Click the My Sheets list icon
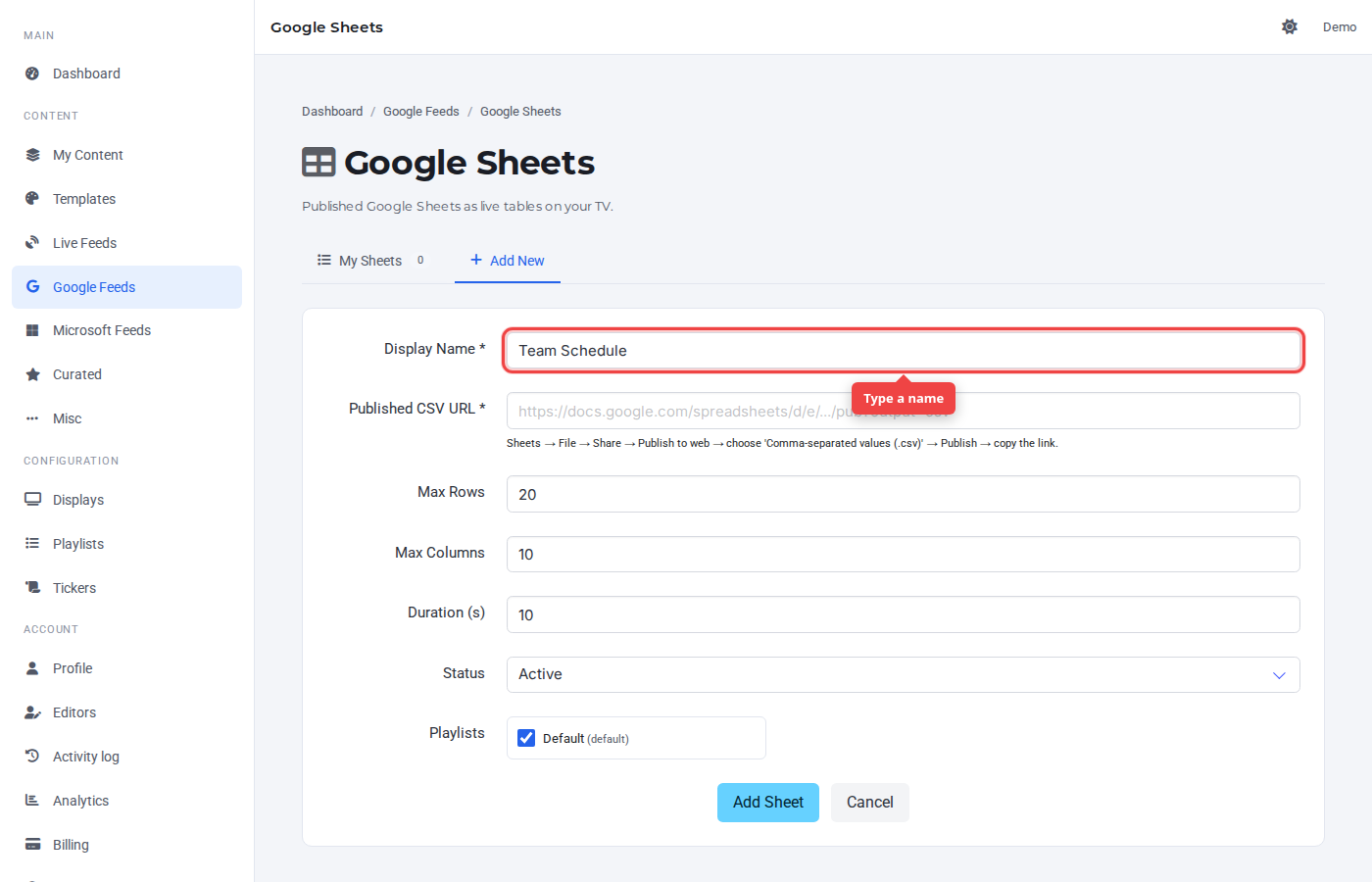This screenshot has height=882, width=1372. [324, 260]
